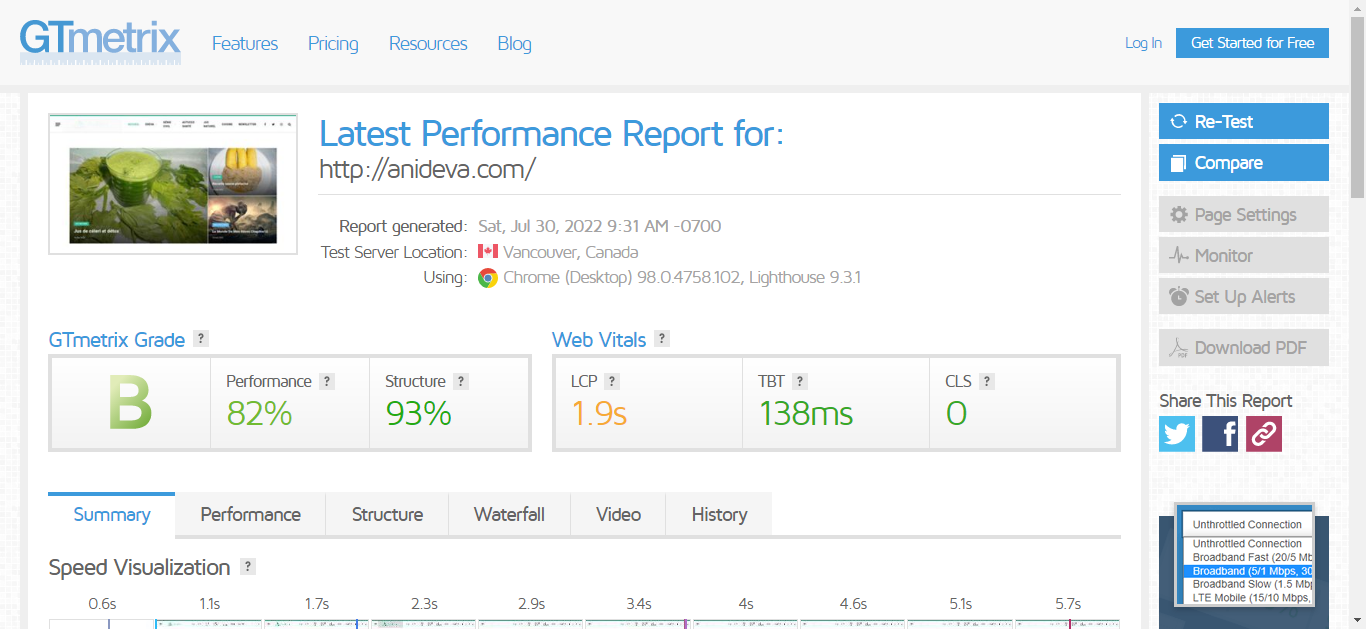The width and height of the screenshot is (1366, 629).
Task: Open help icon beside TBT
Action: pos(800,381)
